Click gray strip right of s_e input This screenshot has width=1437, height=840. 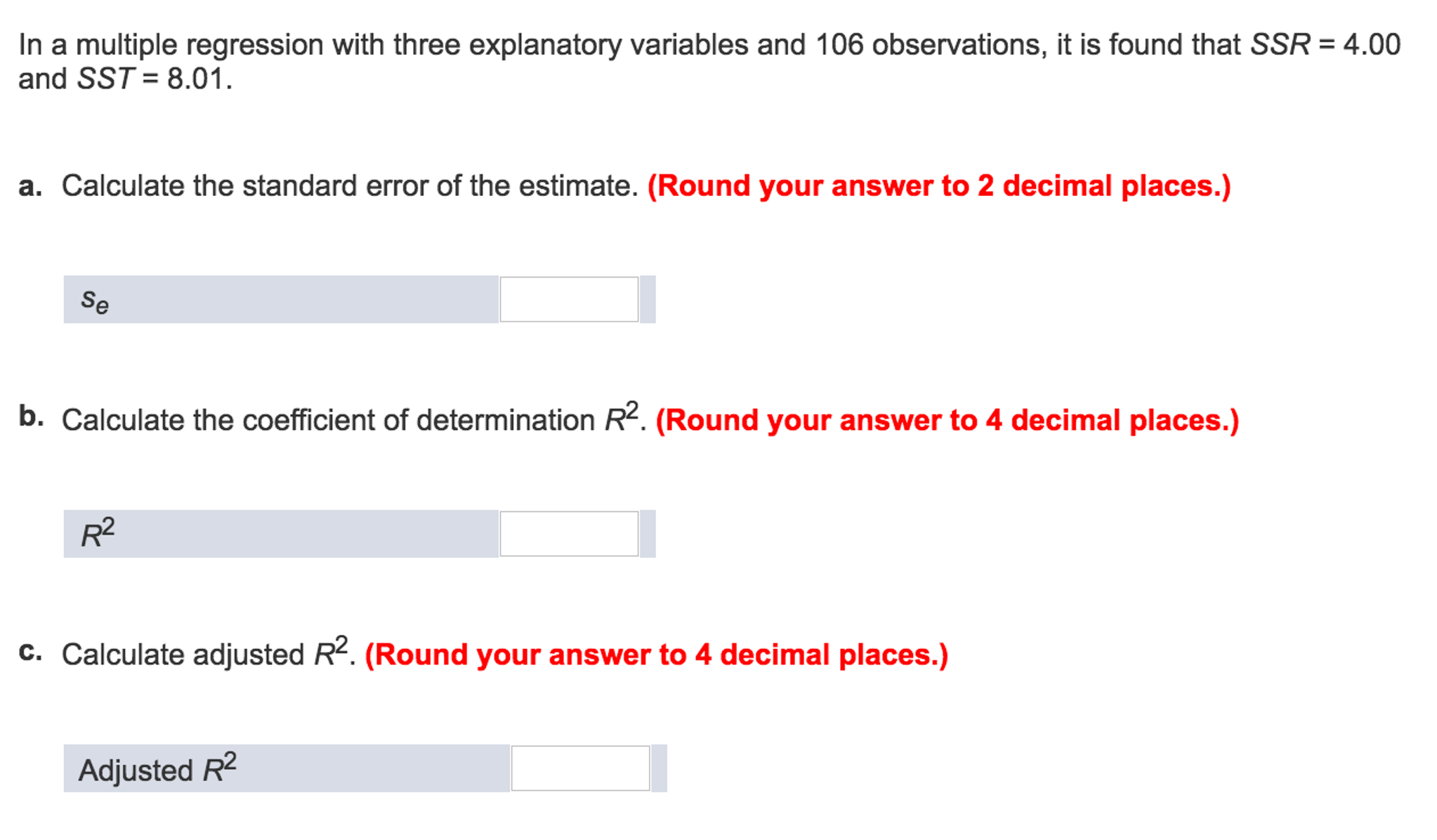648,299
